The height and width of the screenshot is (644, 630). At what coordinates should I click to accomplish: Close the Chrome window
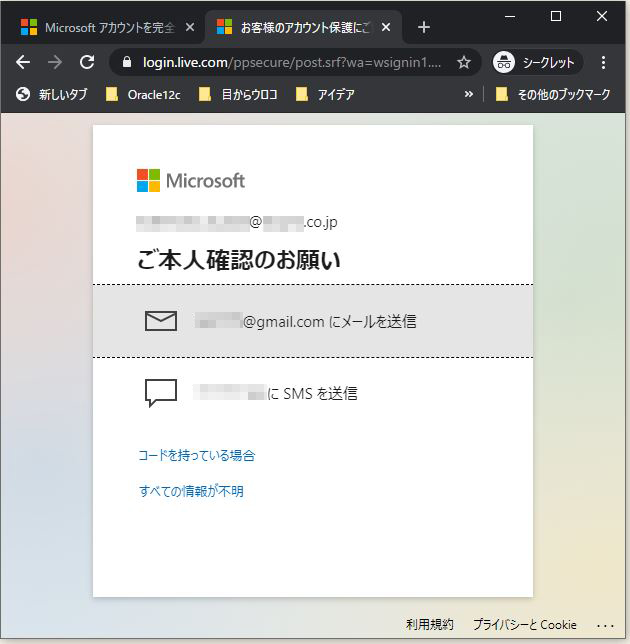coord(602,16)
